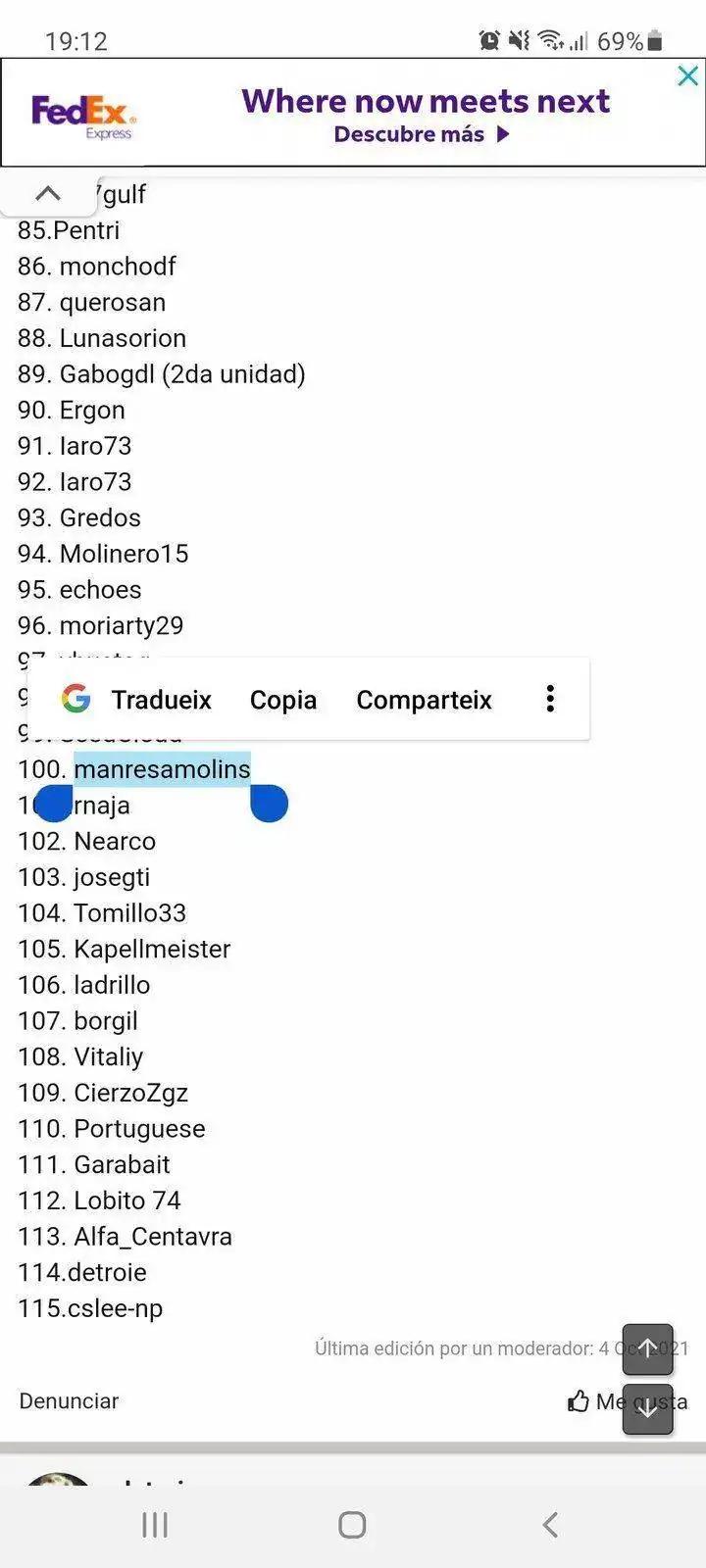Jump to bottom with down arrow button

[x=647, y=1409]
